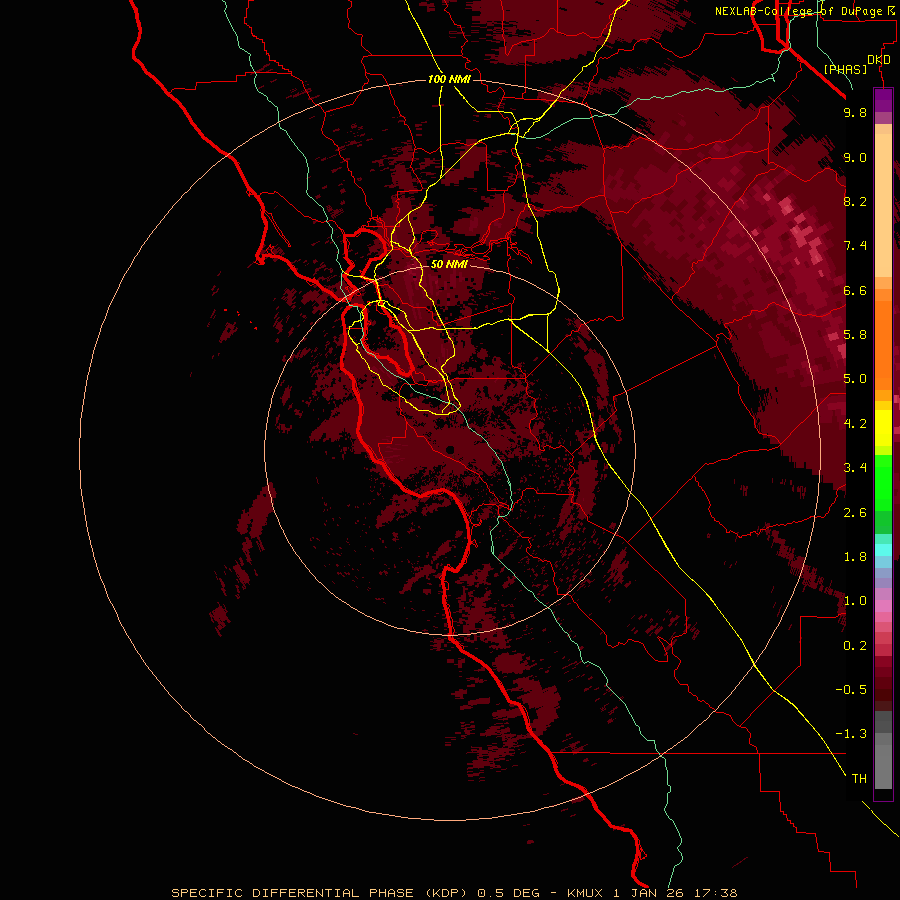The image size is (900, 900).
Task: Click the 5.8 legend value
Action: point(855,335)
